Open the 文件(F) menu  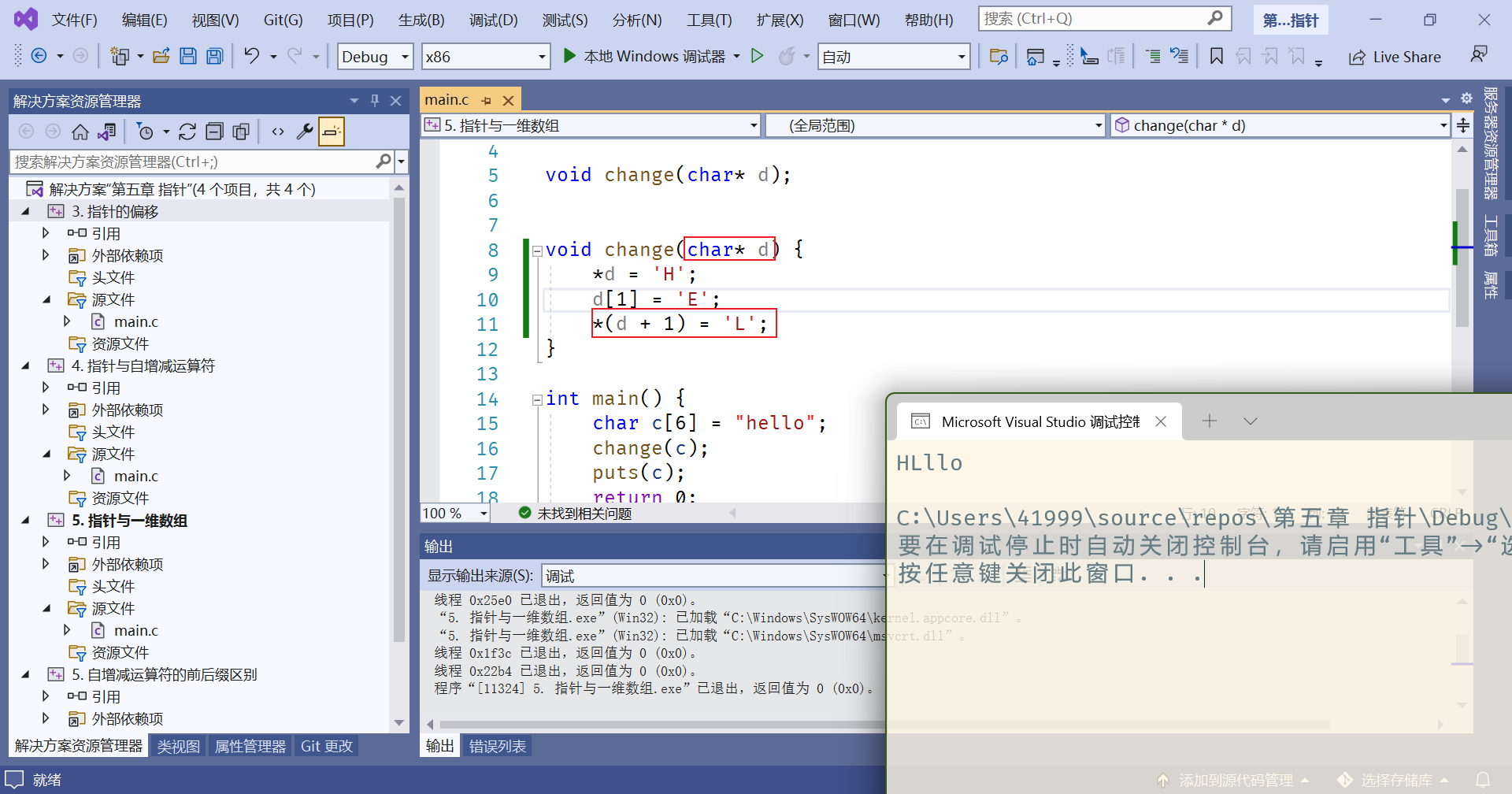pos(75,20)
